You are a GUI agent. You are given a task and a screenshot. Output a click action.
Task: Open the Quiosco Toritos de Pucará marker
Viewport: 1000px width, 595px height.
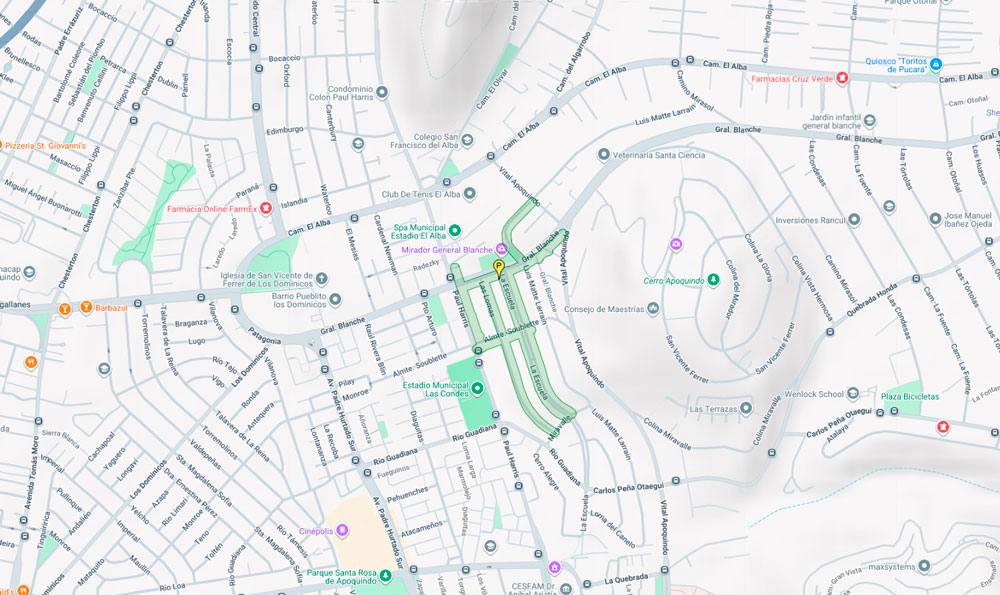click(x=936, y=64)
